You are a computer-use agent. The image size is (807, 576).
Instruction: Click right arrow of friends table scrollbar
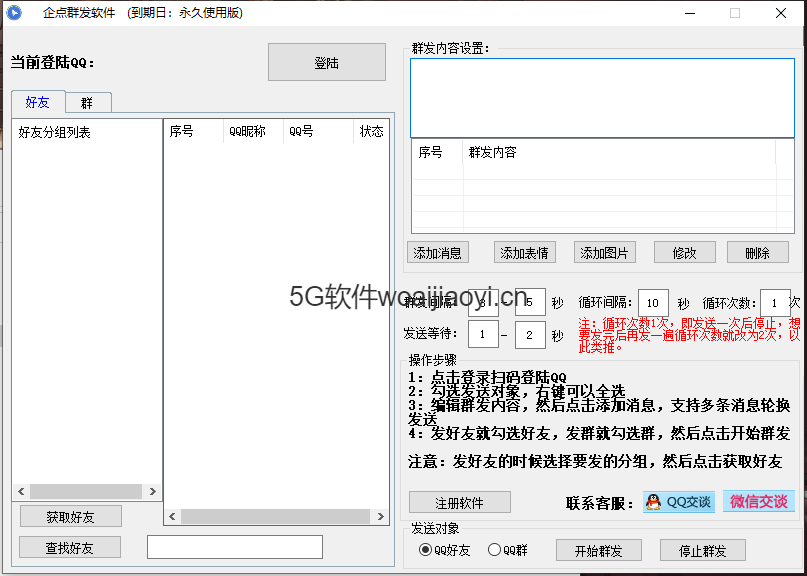coord(381,516)
